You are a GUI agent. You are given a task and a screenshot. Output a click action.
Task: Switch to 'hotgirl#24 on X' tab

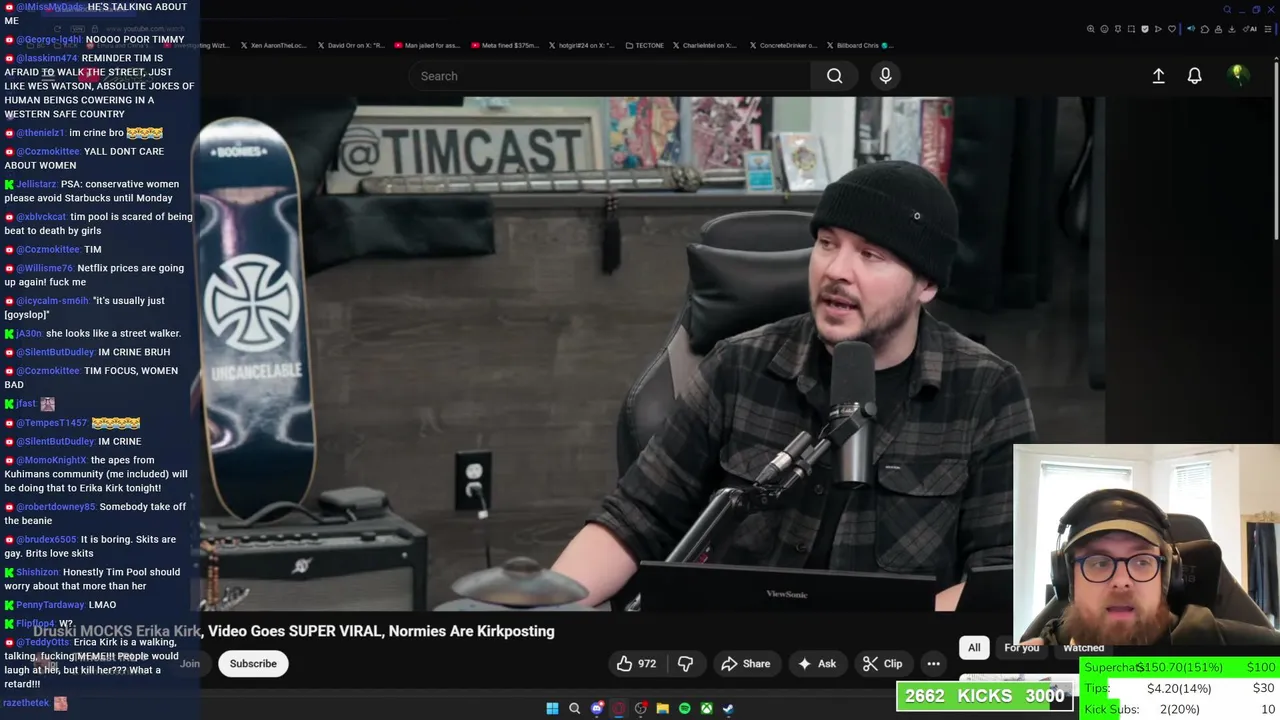581,45
